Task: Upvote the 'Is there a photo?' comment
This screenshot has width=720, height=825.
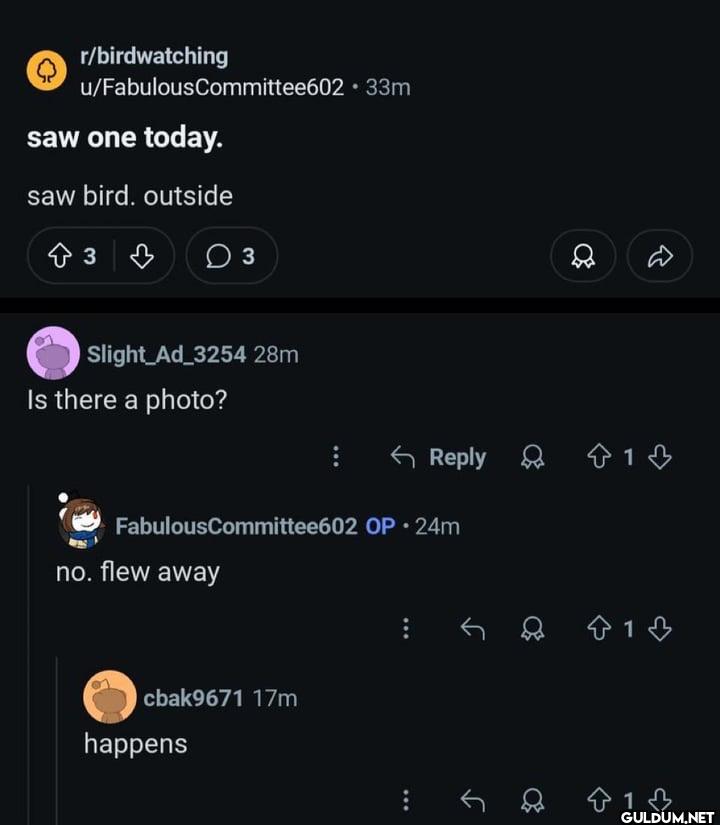Action: [x=597, y=457]
